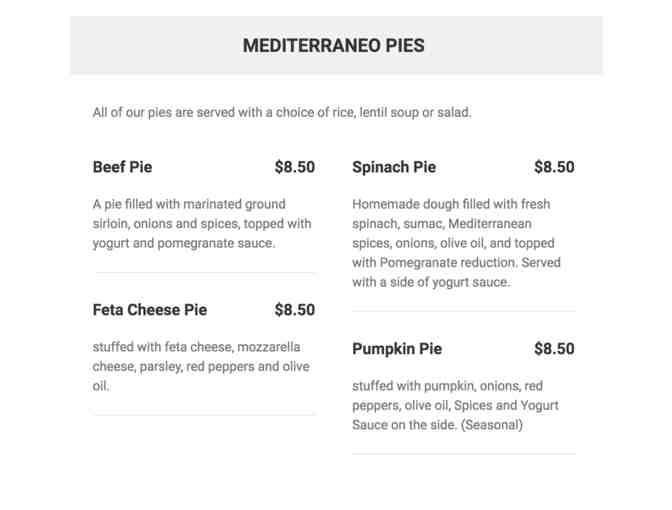The height and width of the screenshot is (510, 672).
Task: Click the intro text about rice, lentil soup or salad
Action: click(281, 112)
